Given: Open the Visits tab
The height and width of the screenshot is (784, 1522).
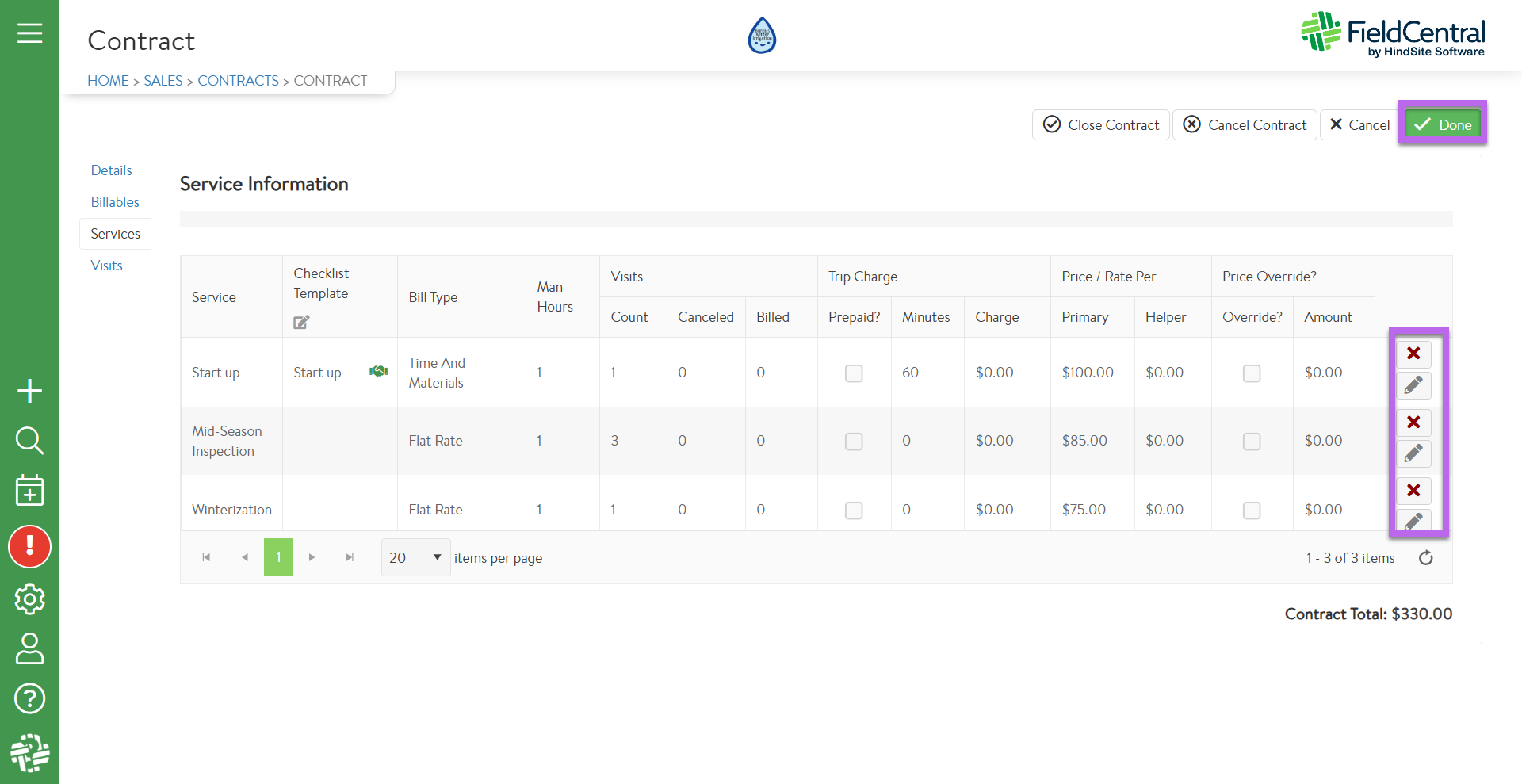Looking at the screenshot, I should (106, 266).
